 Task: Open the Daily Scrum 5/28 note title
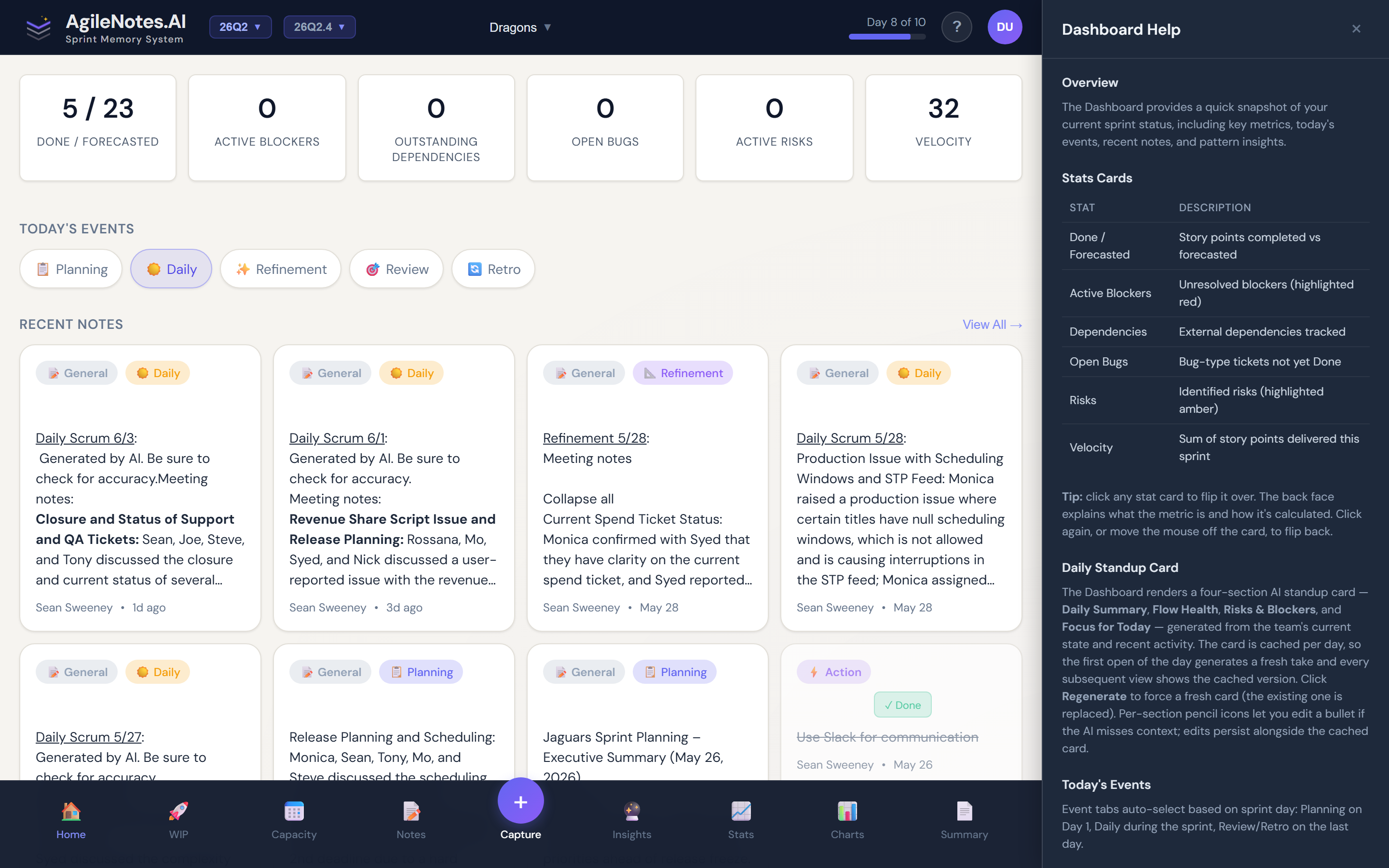click(x=850, y=438)
